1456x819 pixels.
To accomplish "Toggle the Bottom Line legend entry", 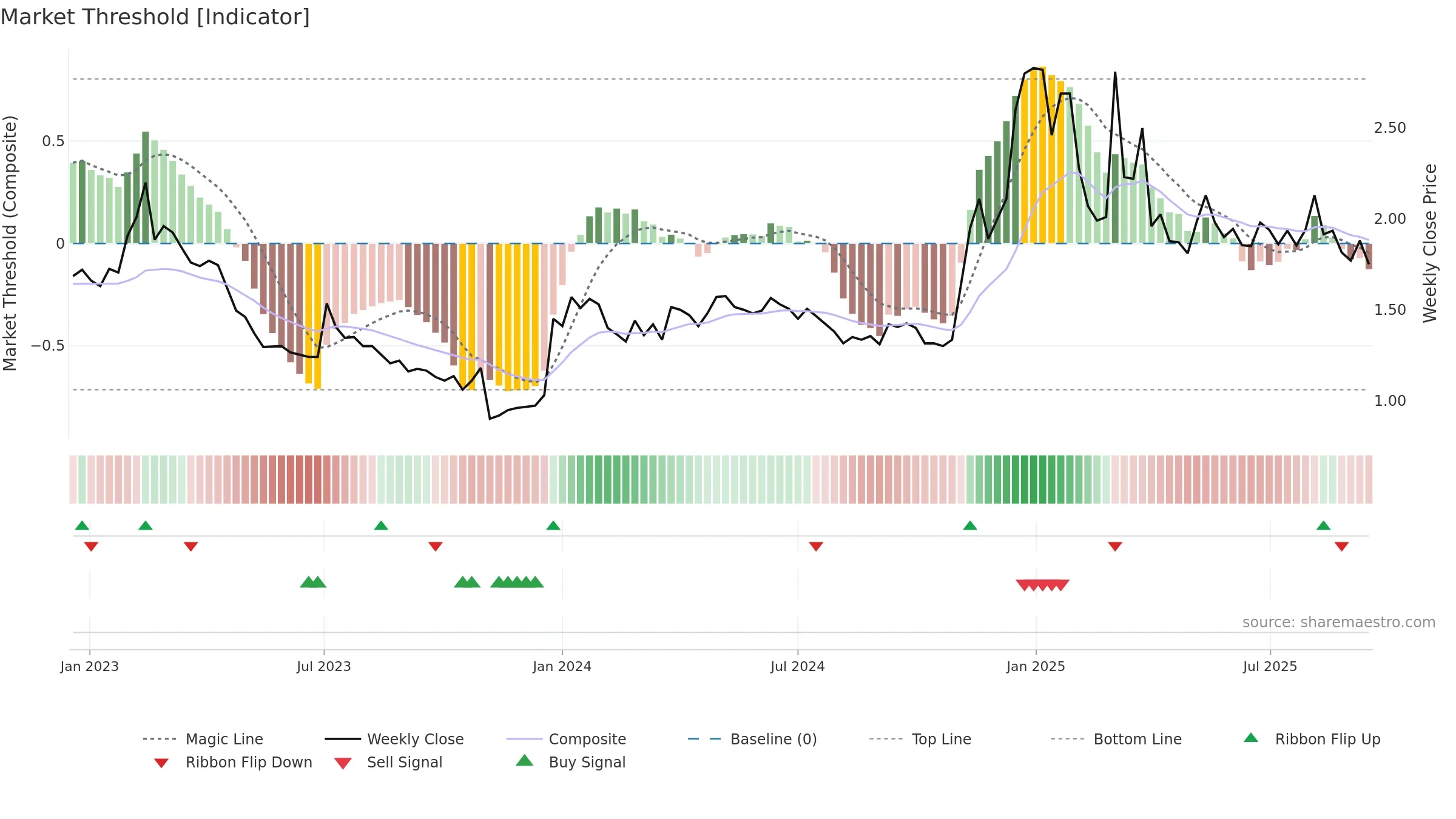I will 1116,739.
